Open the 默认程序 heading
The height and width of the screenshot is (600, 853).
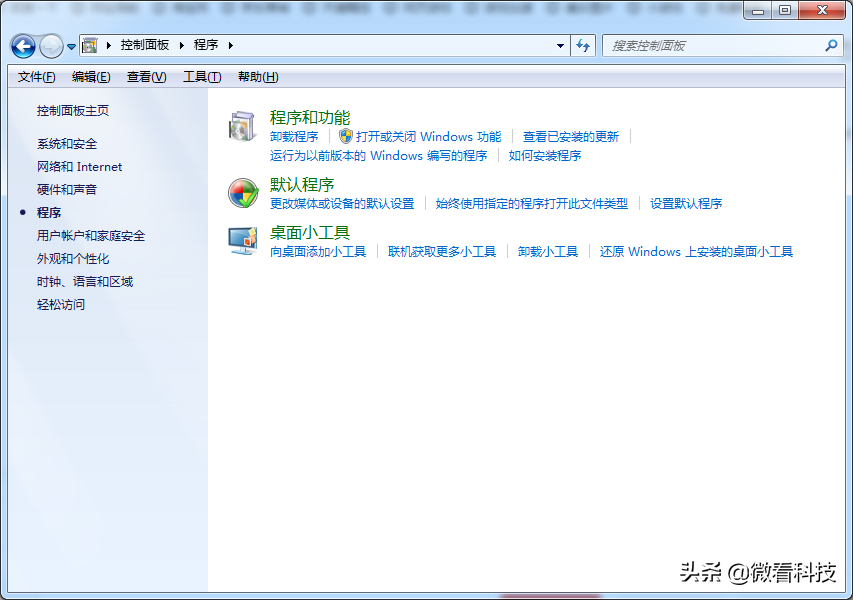click(302, 184)
